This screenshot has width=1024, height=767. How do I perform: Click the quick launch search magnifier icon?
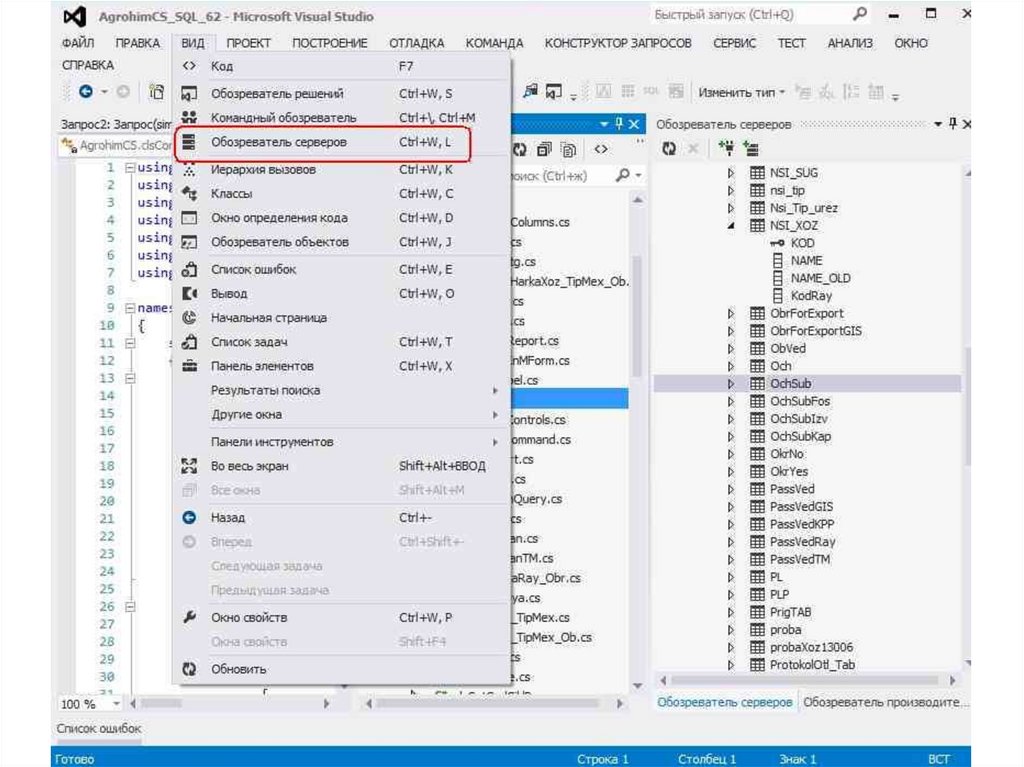pos(859,16)
